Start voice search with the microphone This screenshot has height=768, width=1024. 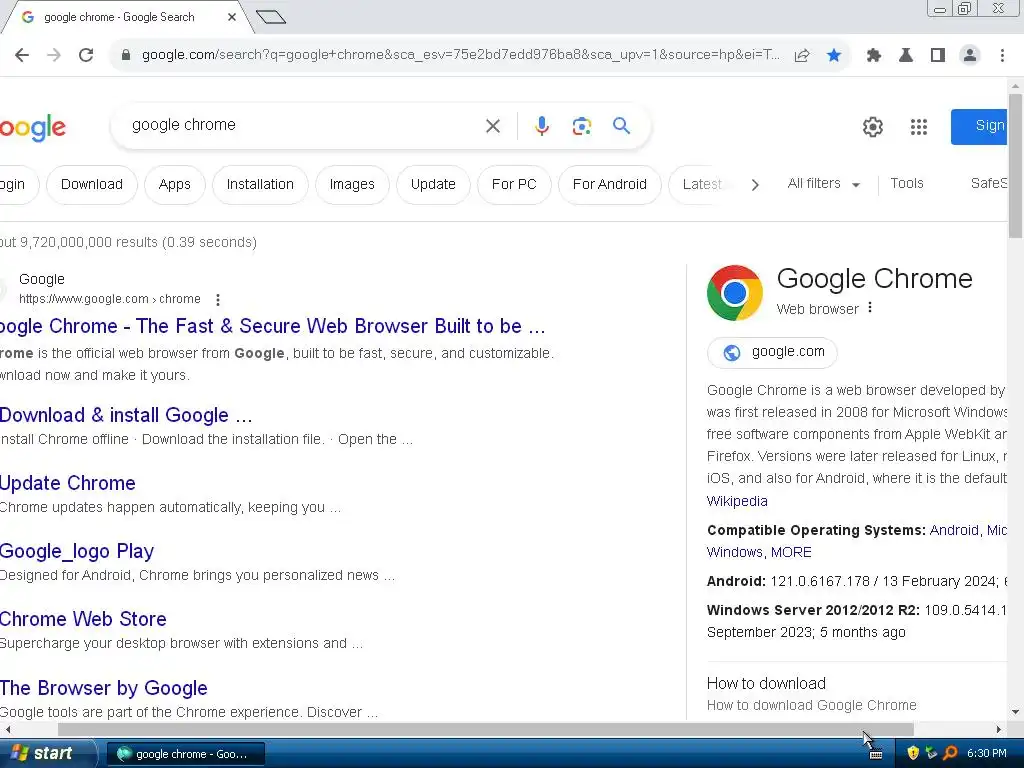(x=541, y=125)
